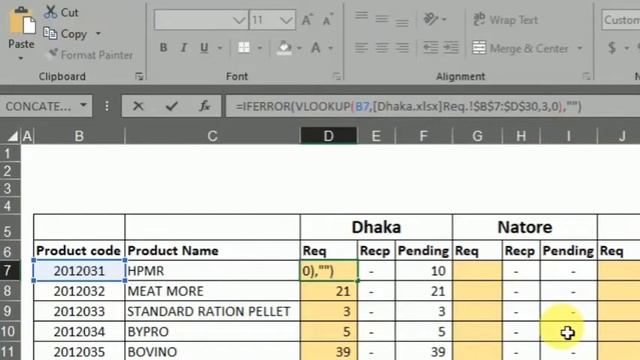
Task: Open Font settings dialog launcher
Action: click(337, 76)
